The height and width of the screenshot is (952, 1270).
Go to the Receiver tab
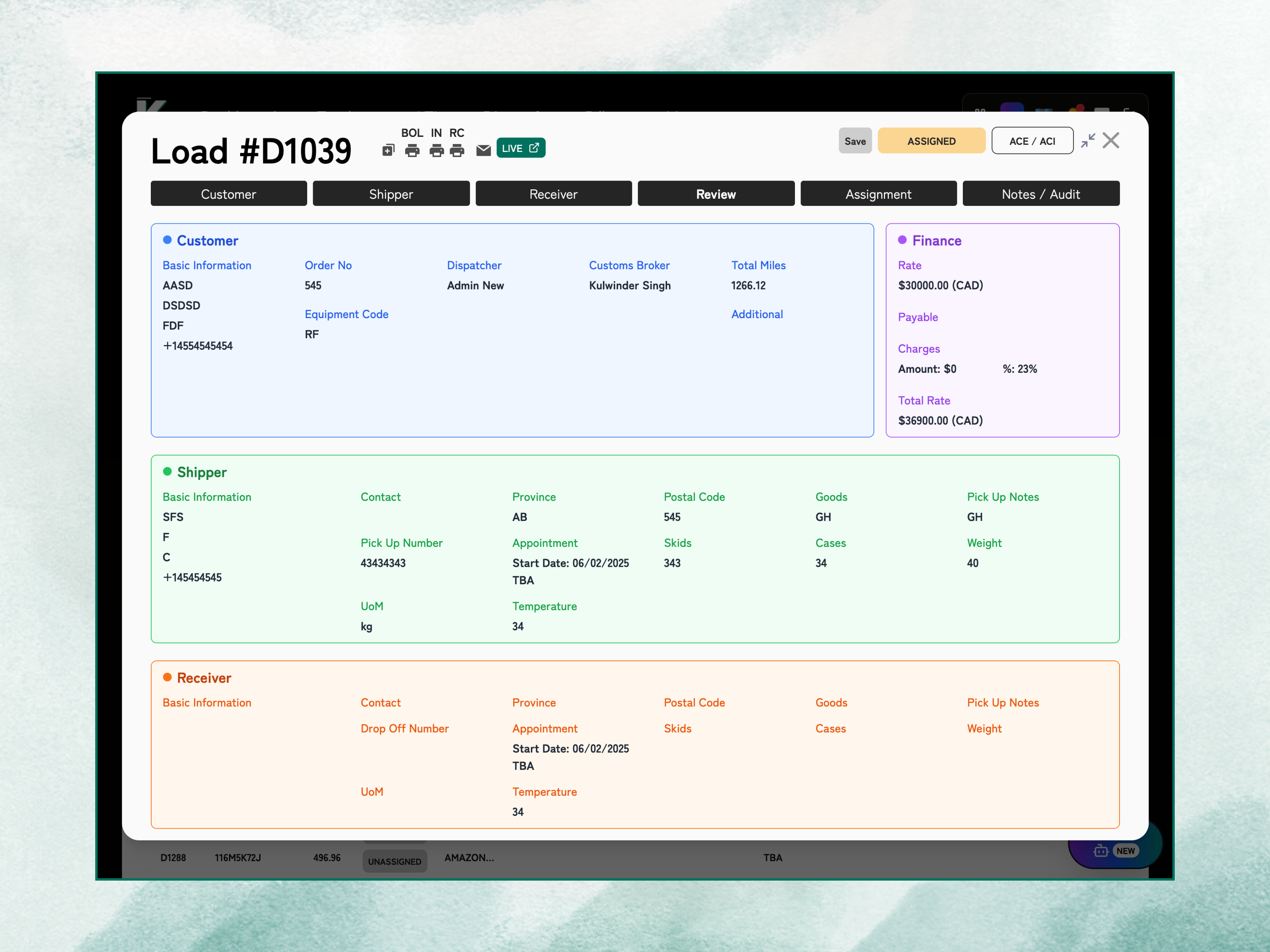(554, 194)
